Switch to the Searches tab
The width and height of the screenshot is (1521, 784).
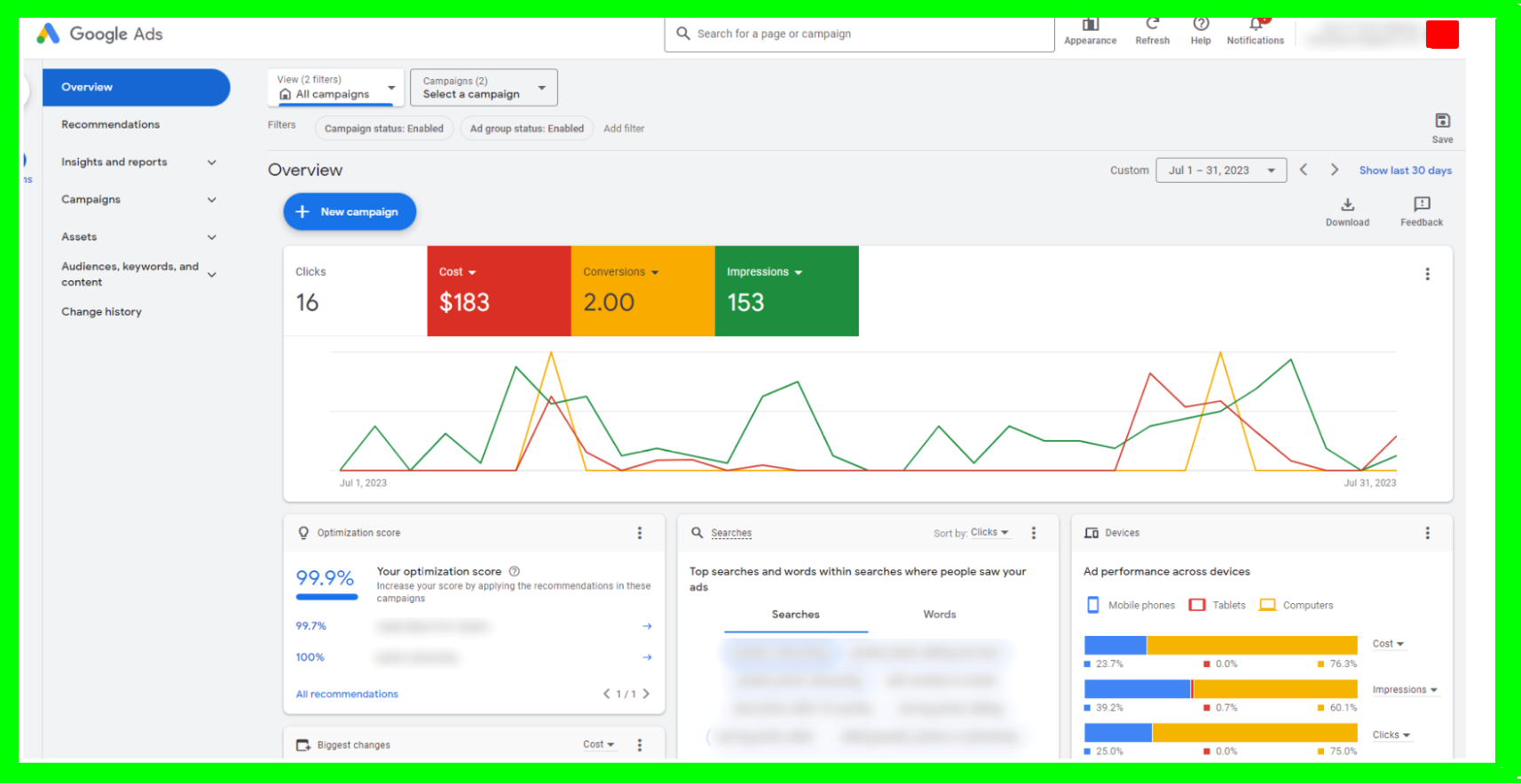point(796,615)
